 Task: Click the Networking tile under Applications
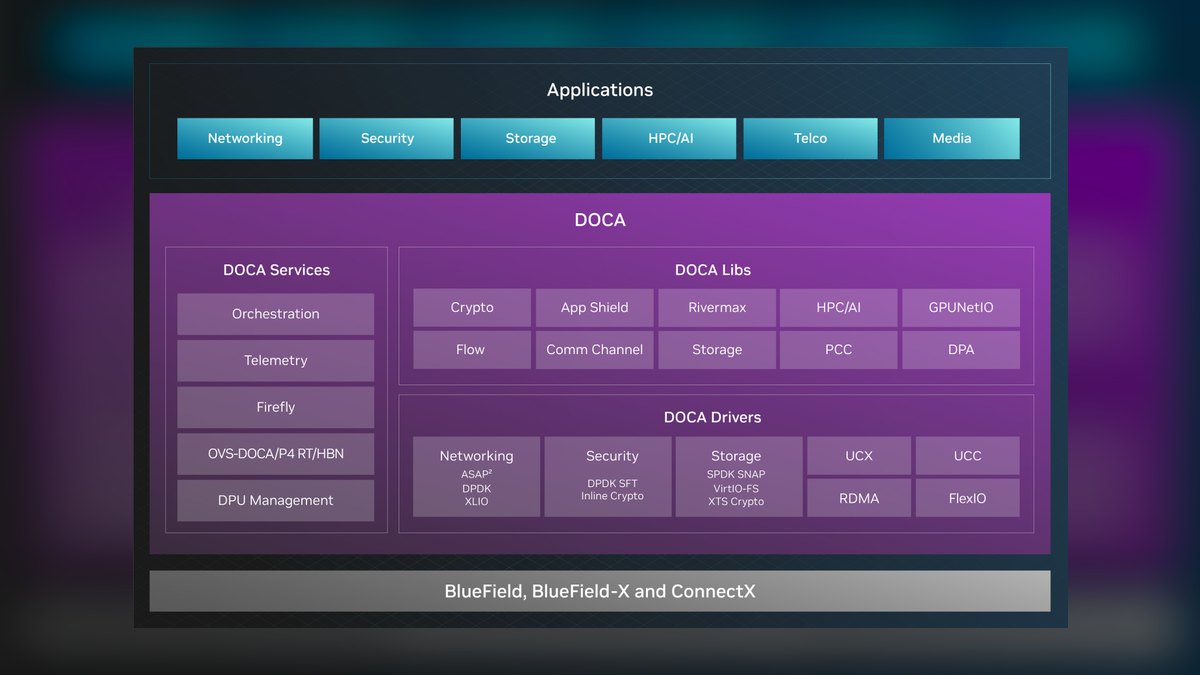coord(245,139)
